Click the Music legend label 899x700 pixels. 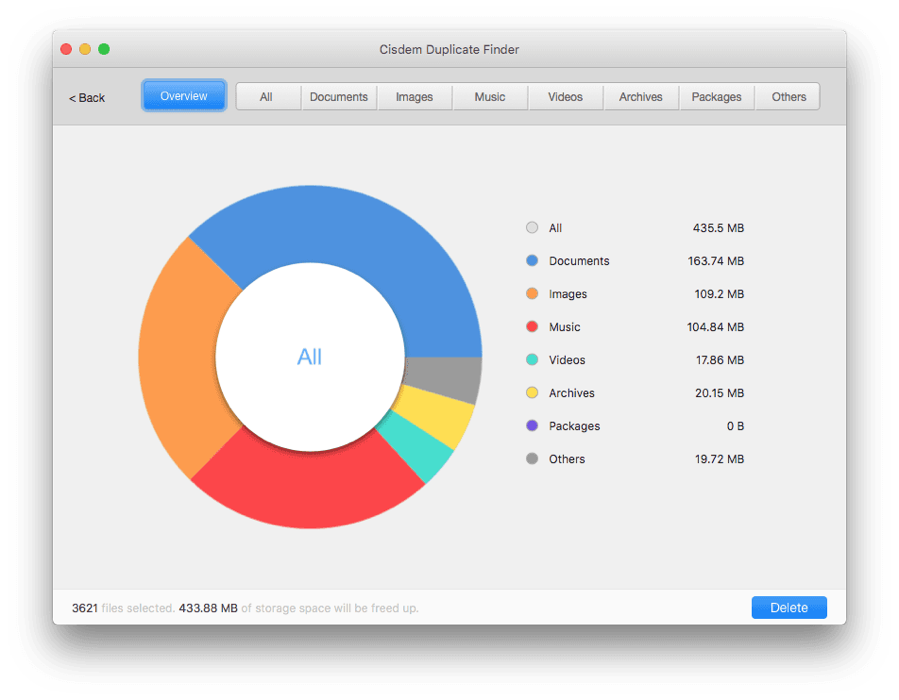(x=565, y=327)
